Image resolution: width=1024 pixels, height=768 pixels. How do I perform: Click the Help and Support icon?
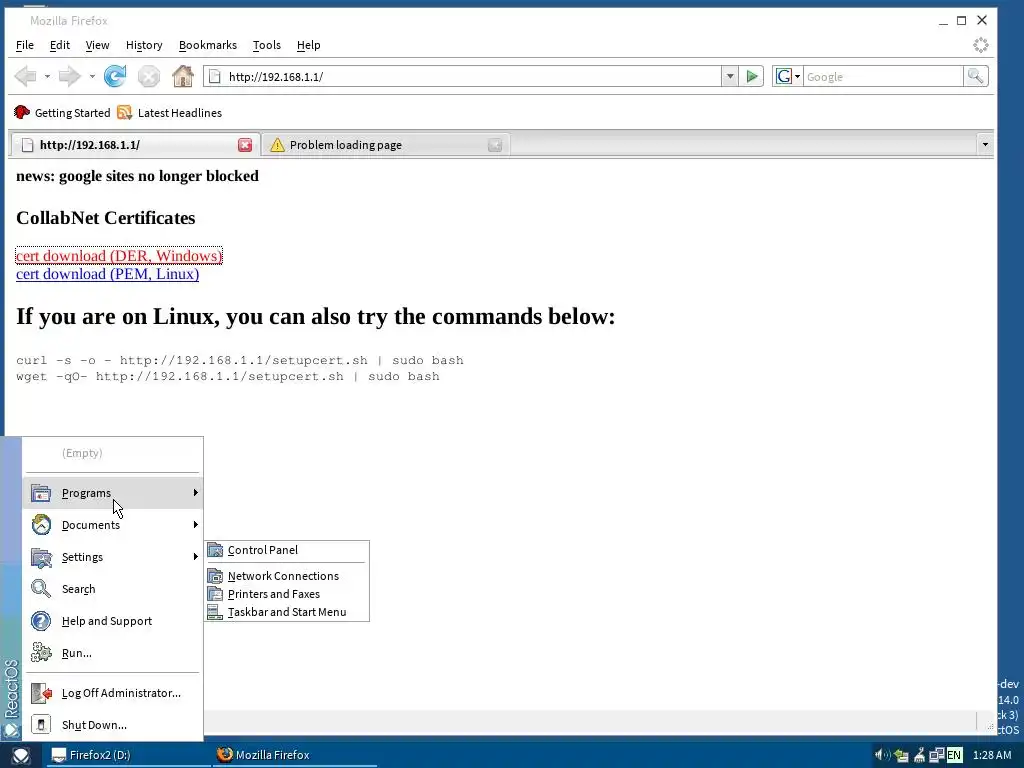41,621
